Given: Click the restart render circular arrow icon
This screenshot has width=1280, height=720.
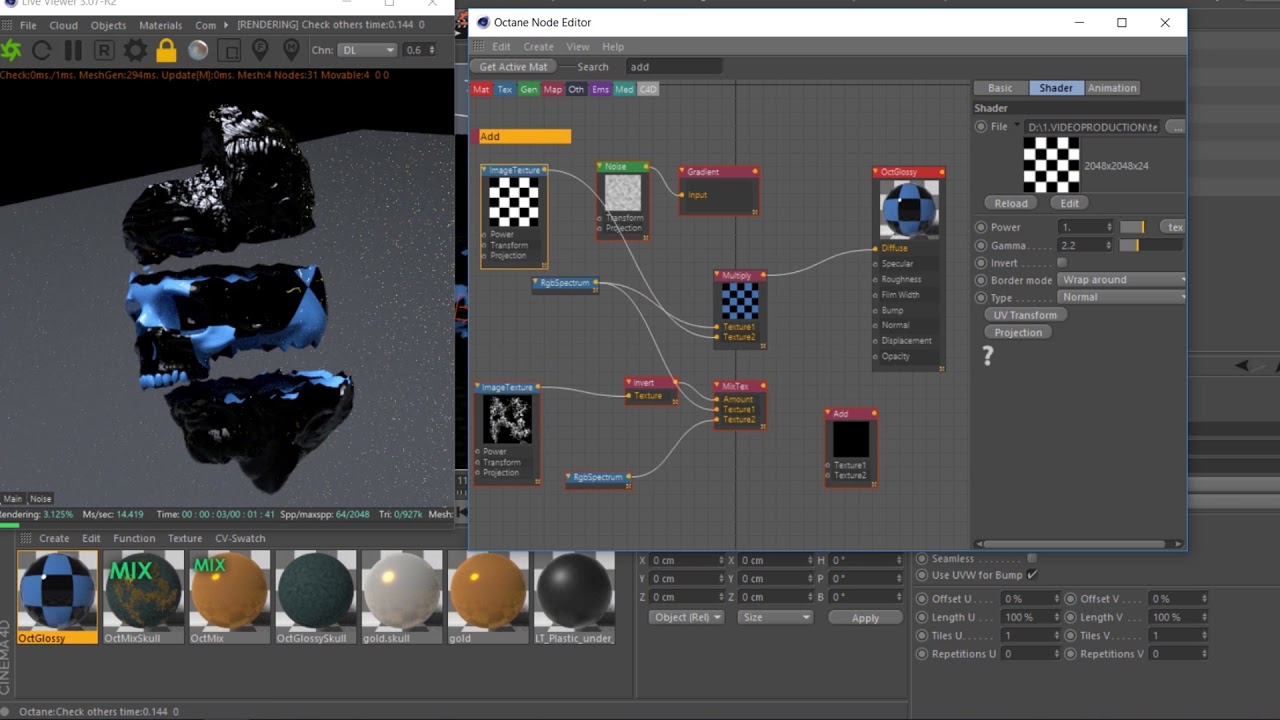Looking at the screenshot, I should [x=42, y=50].
